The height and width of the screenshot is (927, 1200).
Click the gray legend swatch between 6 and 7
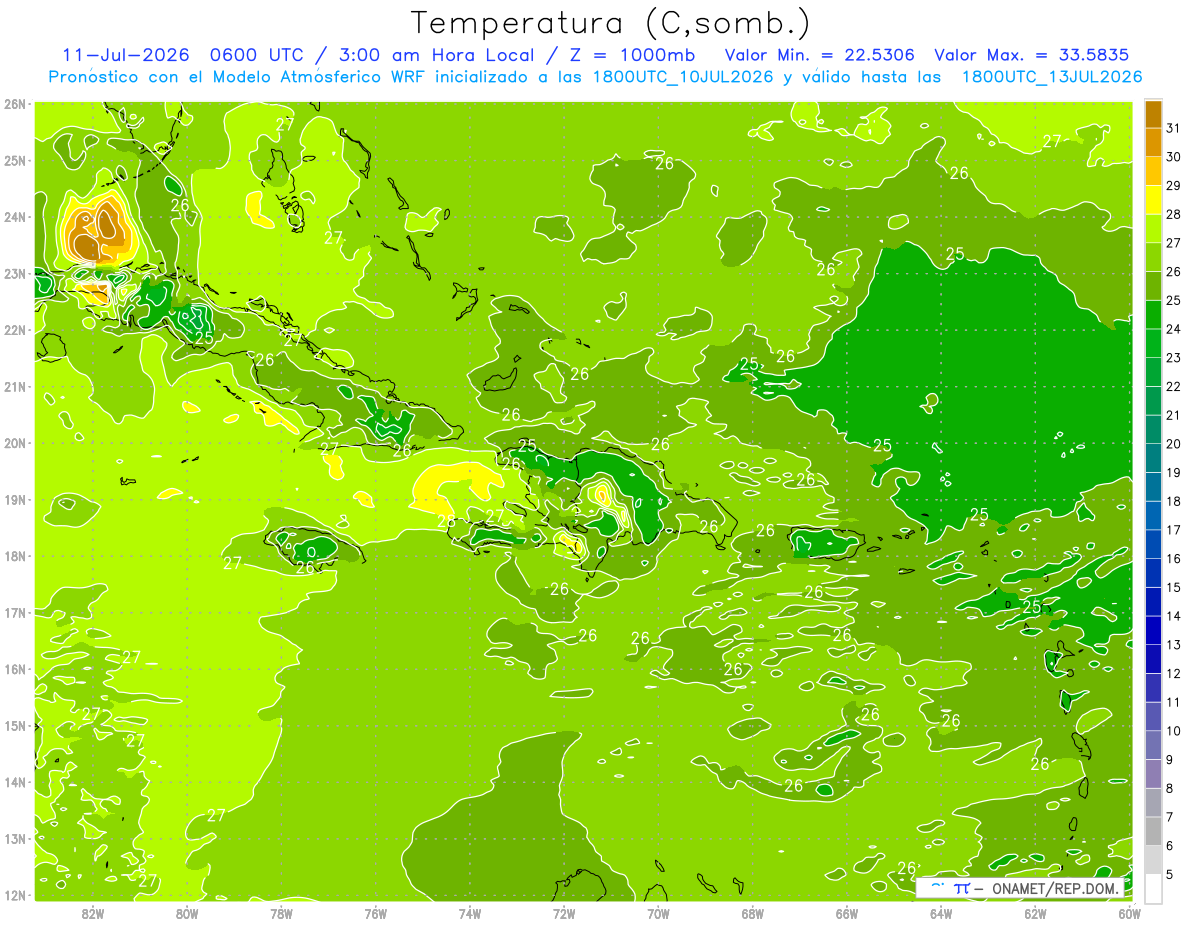[1153, 831]
